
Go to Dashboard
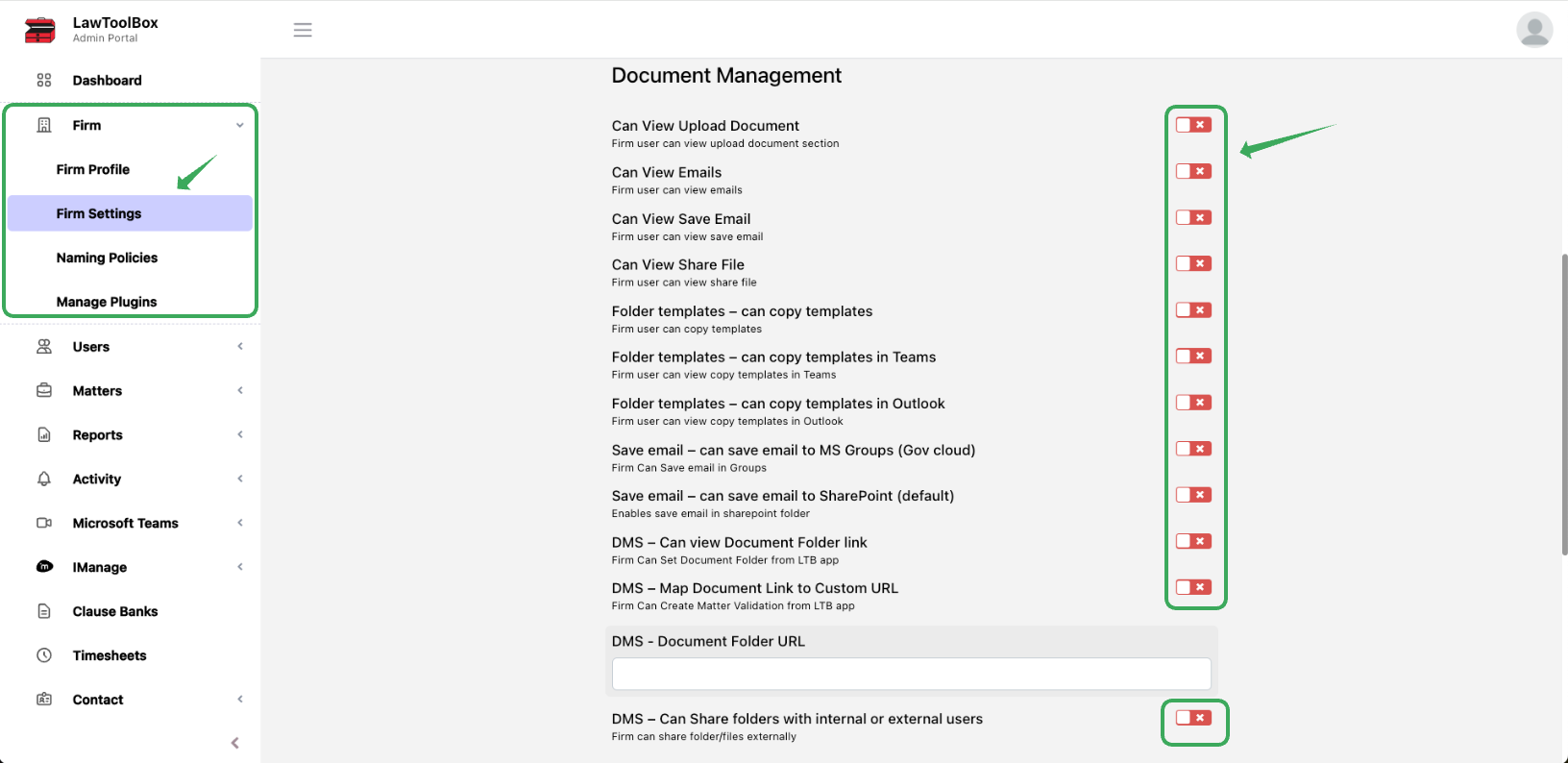tap(107, 81)
